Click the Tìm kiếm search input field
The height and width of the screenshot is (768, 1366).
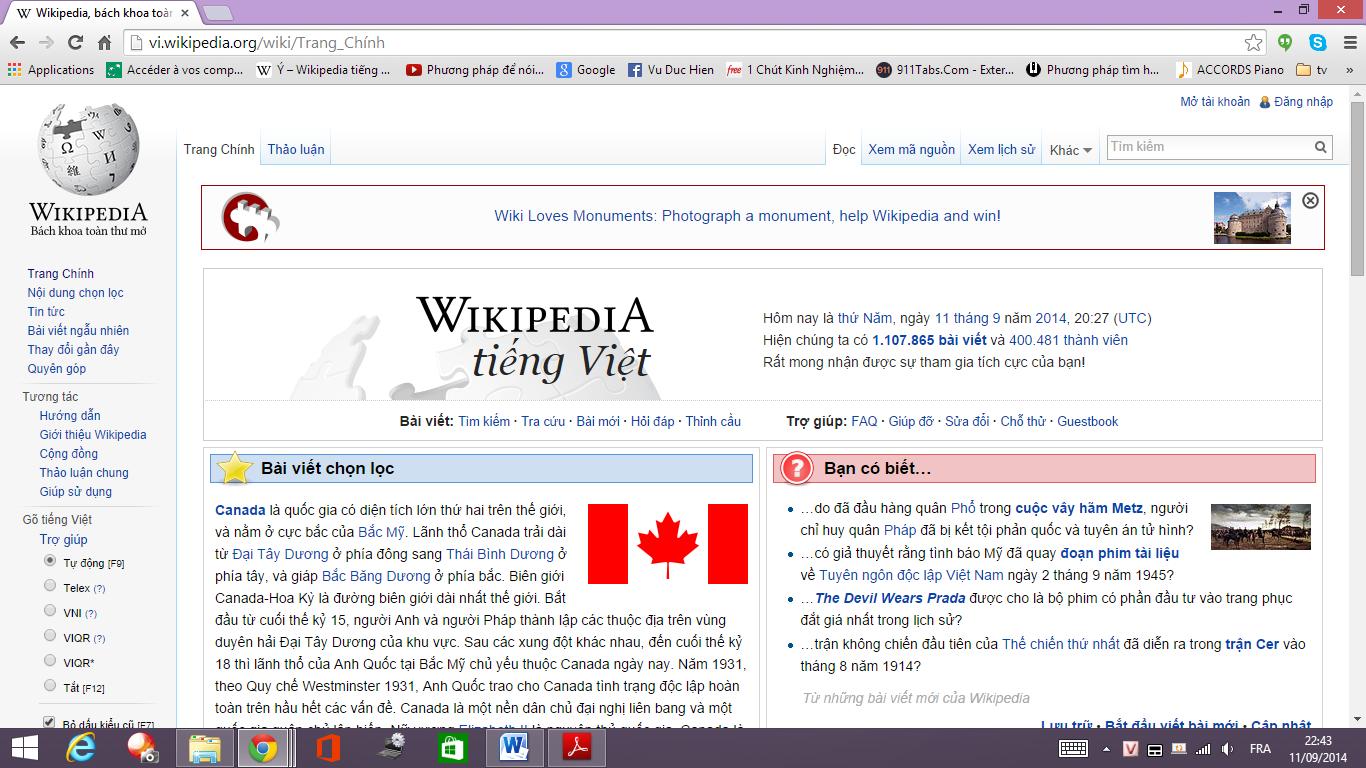pyautogui.click(x=1210, y=147)
